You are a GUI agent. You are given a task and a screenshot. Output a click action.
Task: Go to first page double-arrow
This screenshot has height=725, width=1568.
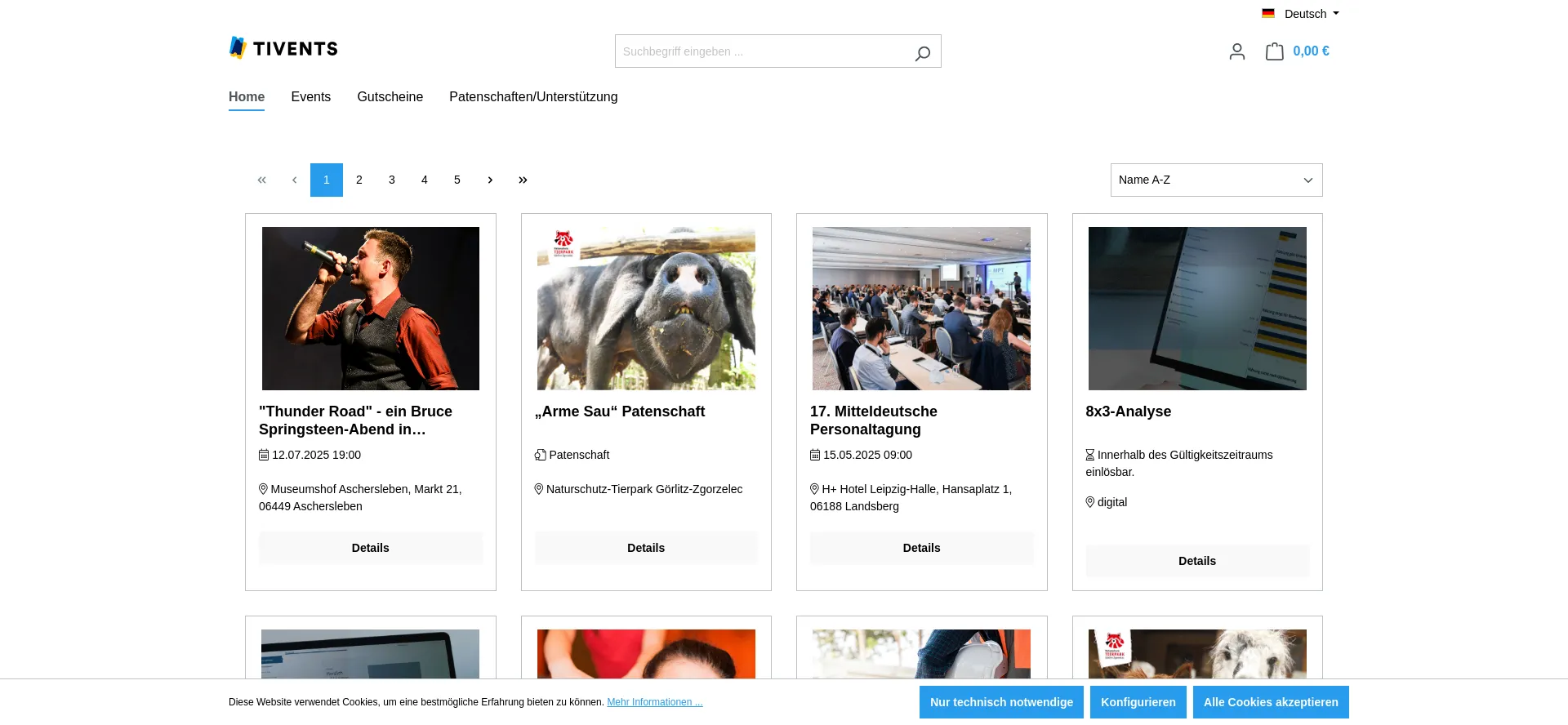(x=261, y=180)
